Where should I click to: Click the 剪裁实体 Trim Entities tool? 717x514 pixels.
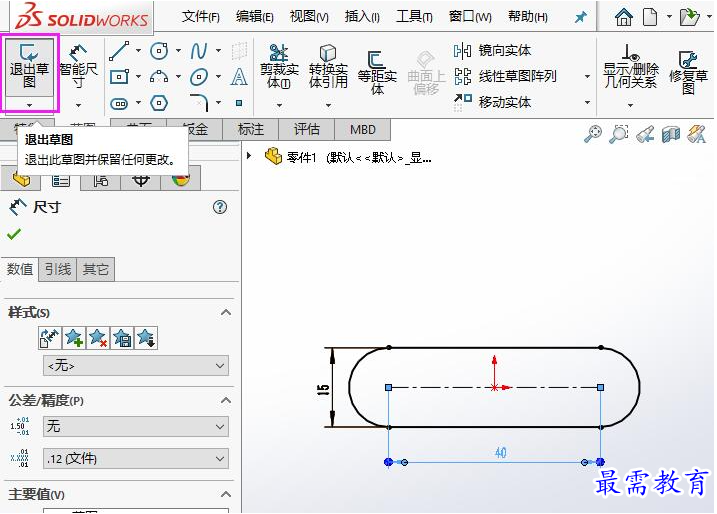[x=279, y=67]
